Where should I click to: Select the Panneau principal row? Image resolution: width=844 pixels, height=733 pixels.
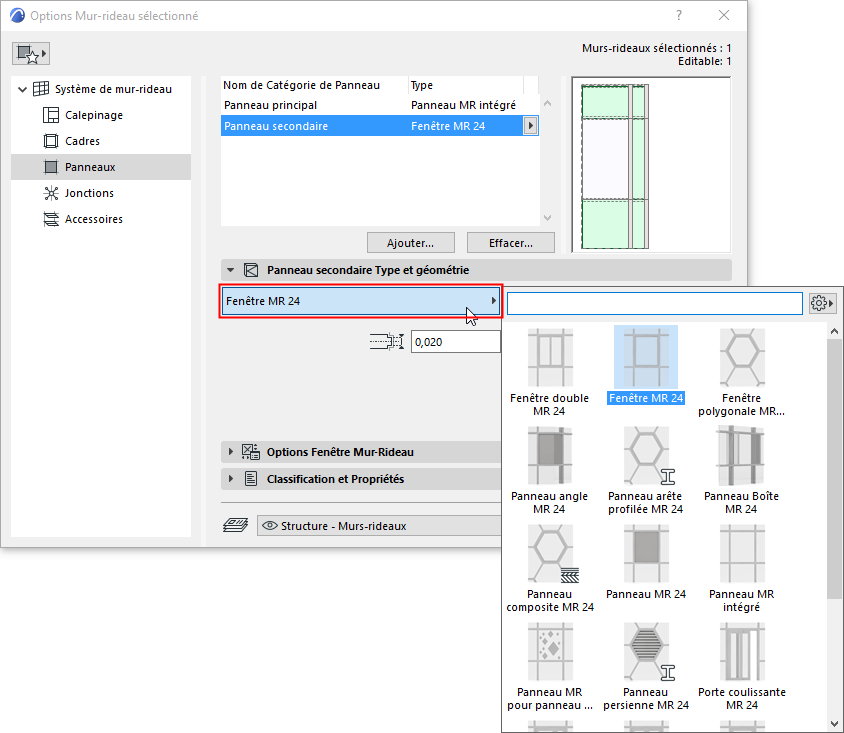380,105
